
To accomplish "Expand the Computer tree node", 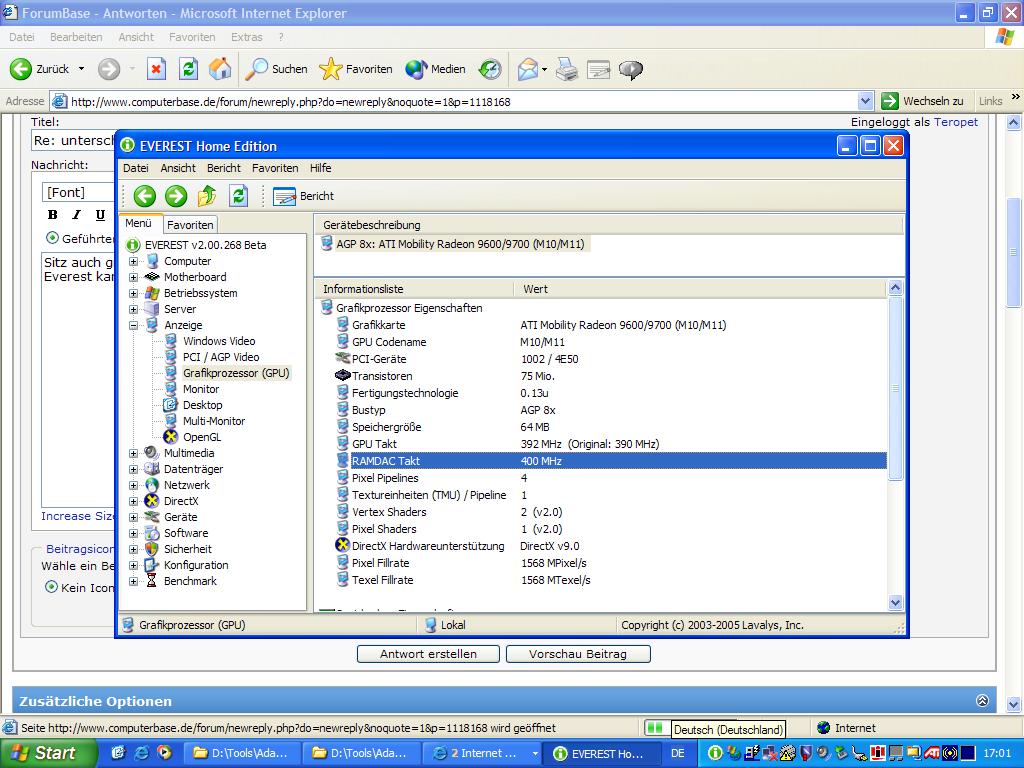I will pos(133,261).
